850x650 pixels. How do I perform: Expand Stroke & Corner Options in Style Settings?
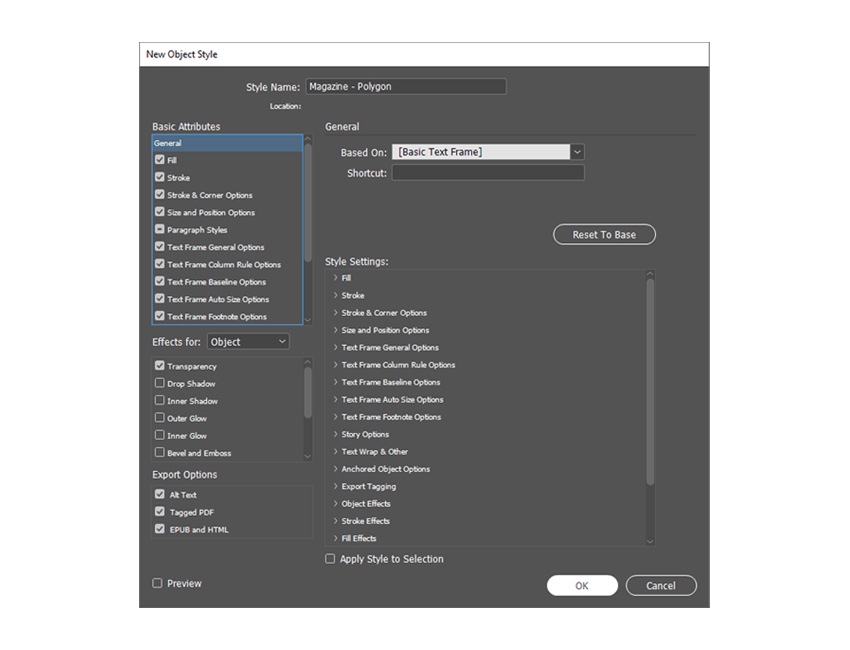click(x=336, y=313)
